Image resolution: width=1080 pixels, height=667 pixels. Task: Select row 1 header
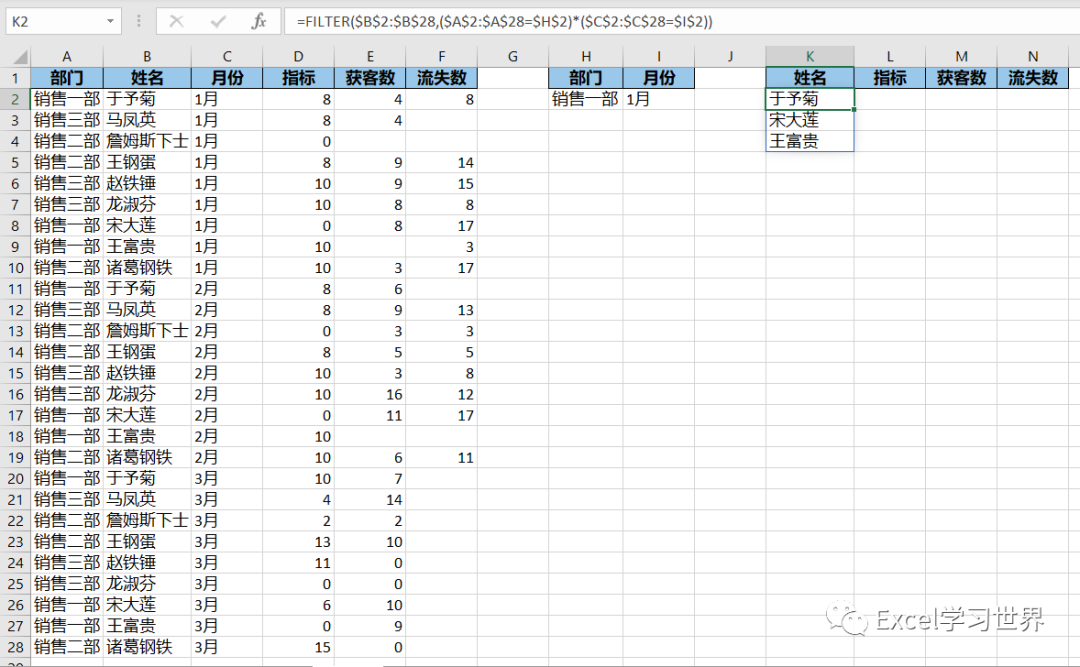pyautogui.click(x=15, y=78)
